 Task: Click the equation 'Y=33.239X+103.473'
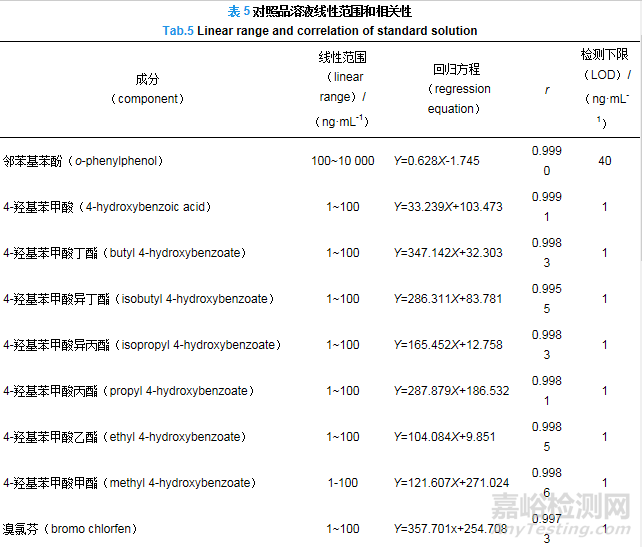pos(448,207)
